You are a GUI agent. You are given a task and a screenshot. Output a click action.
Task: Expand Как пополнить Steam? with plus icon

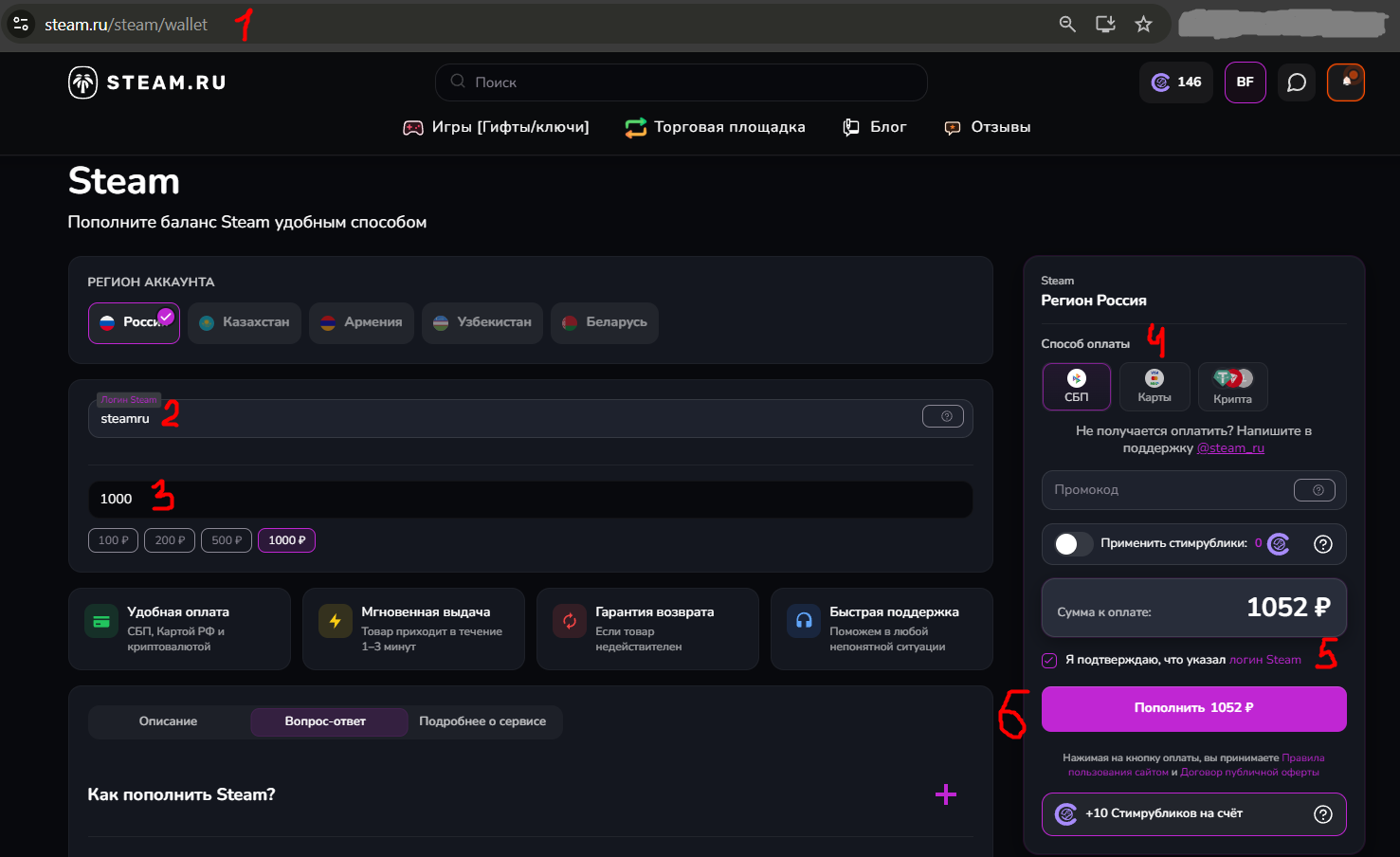coord(946,794)
